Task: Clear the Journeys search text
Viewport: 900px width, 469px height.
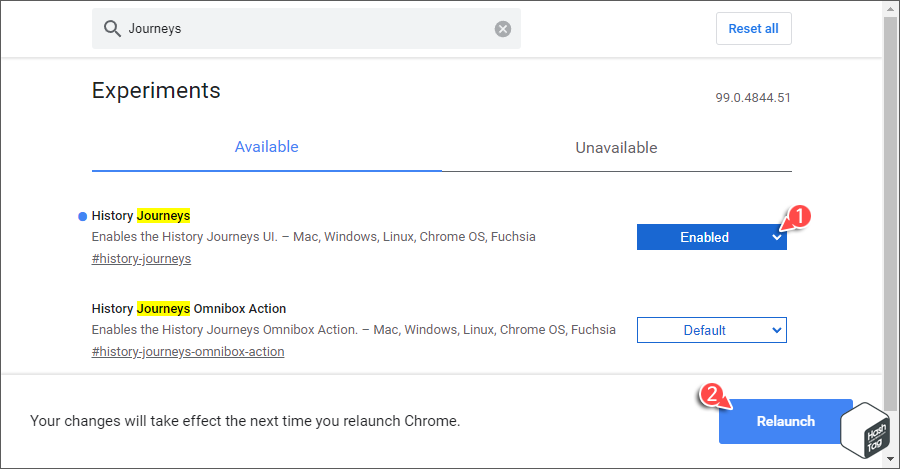Action: (x=503, y=29)
